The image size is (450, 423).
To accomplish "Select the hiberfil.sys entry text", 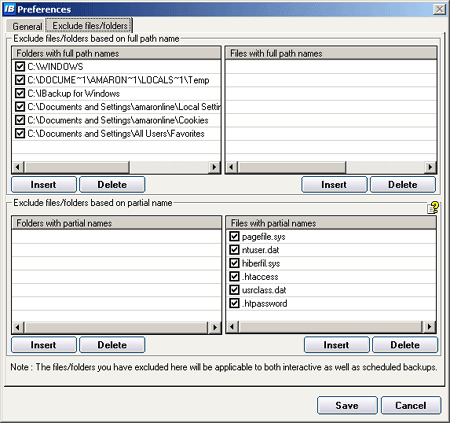I will (x=261, y=264).
